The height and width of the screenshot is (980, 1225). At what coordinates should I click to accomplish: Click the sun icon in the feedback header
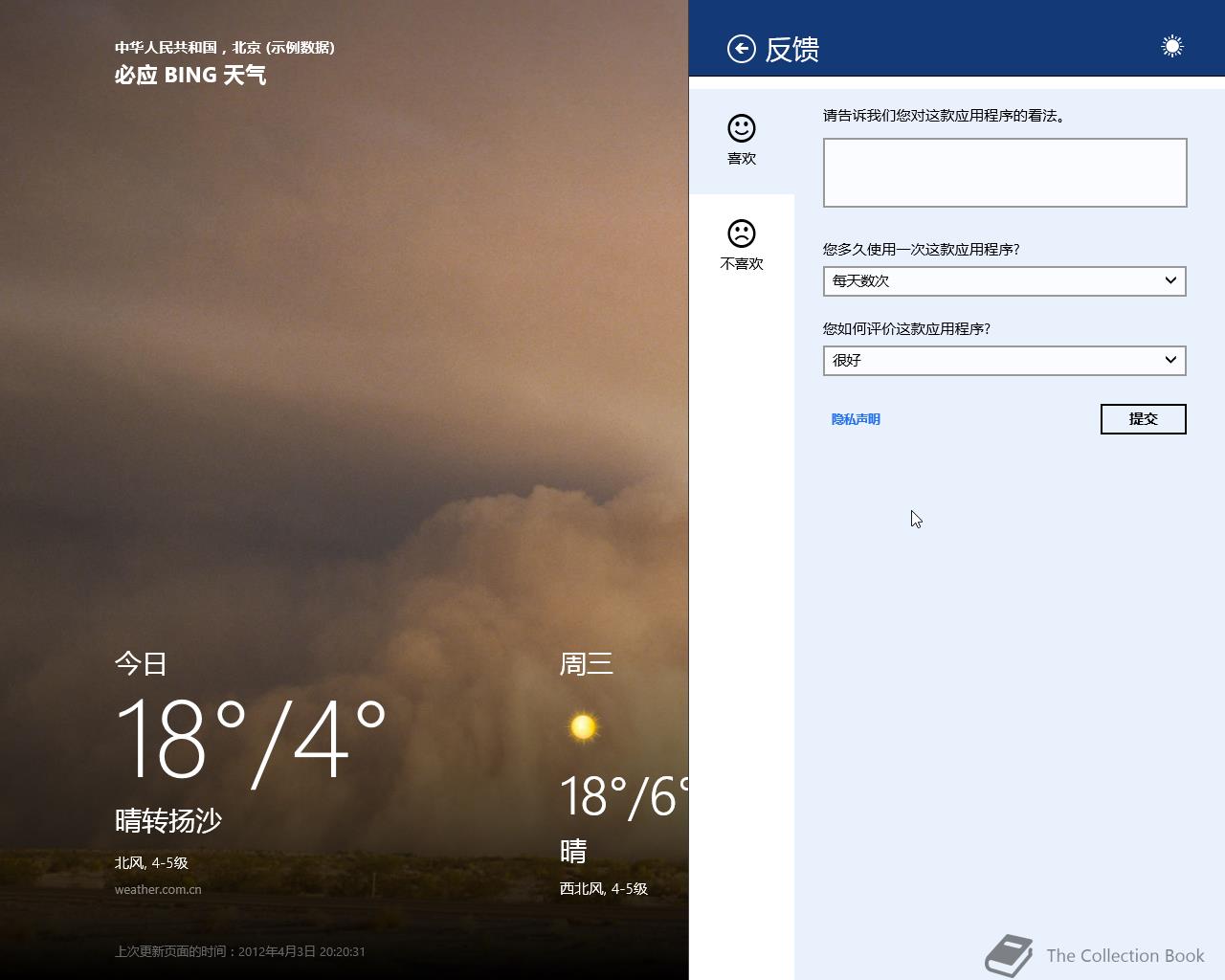click(x=1172, y=46)
